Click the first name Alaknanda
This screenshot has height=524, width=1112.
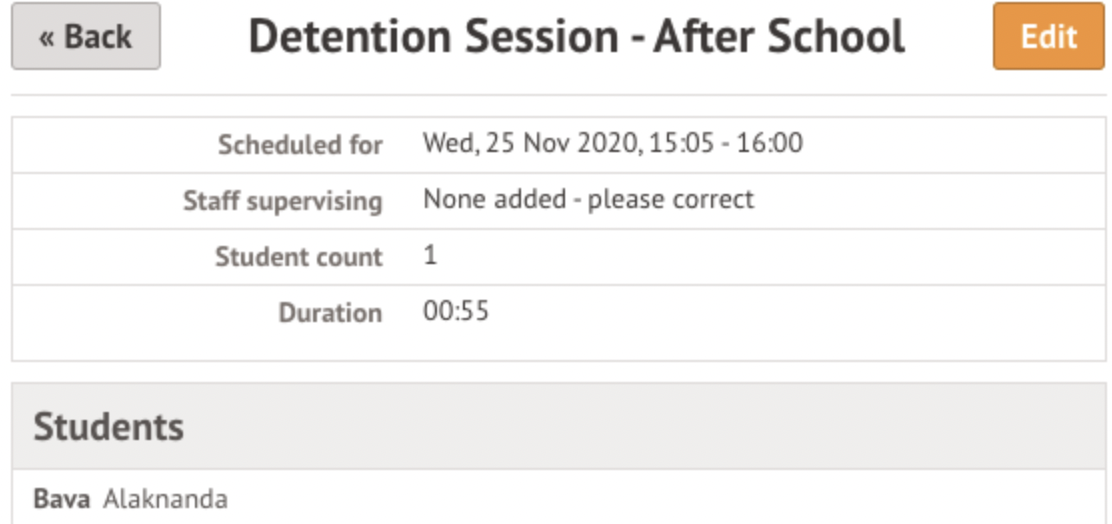coord(165,498)
